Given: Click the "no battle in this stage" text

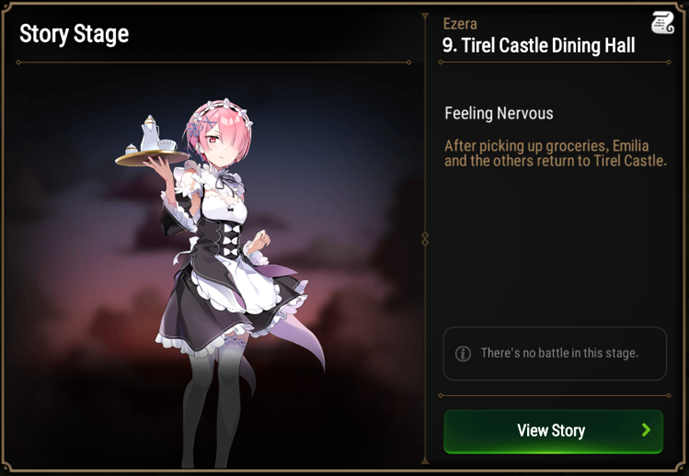Looking at the screenshot, I should coord(559,353).
